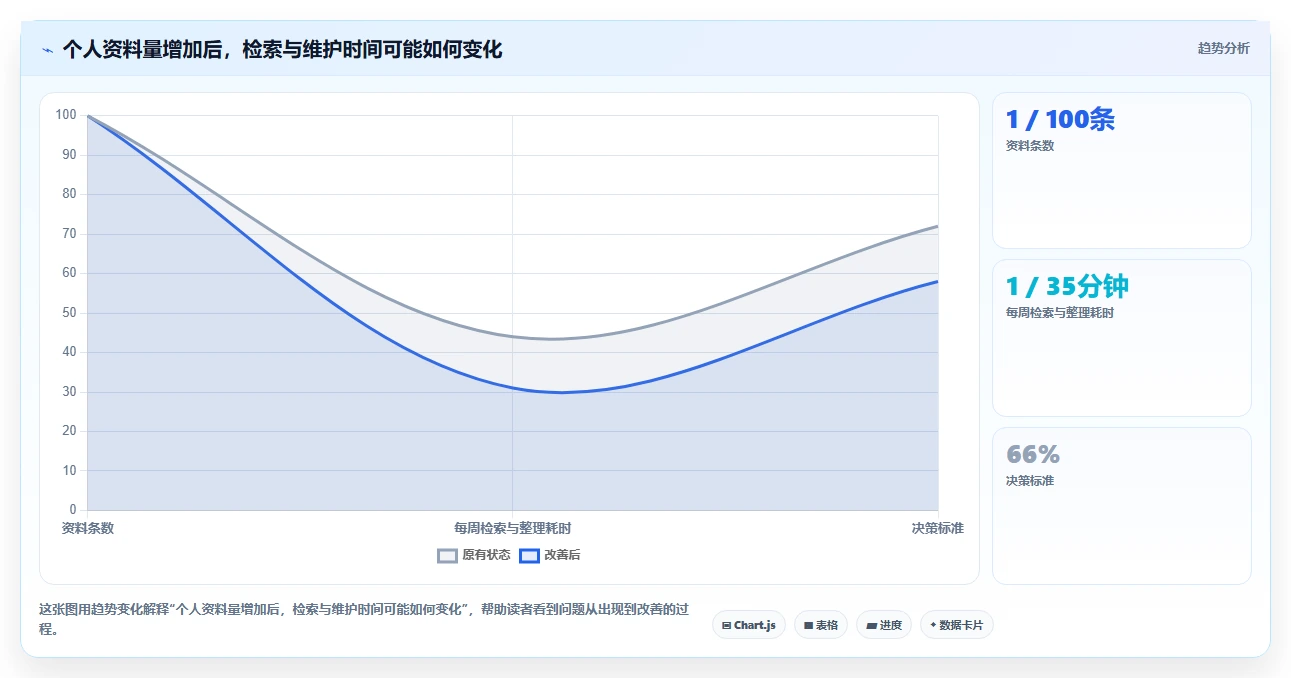Image resolution: width=1291 pixels, height=678 pixels.
Task: Click the gray 原有状态 legend color box
Action: 448,556
